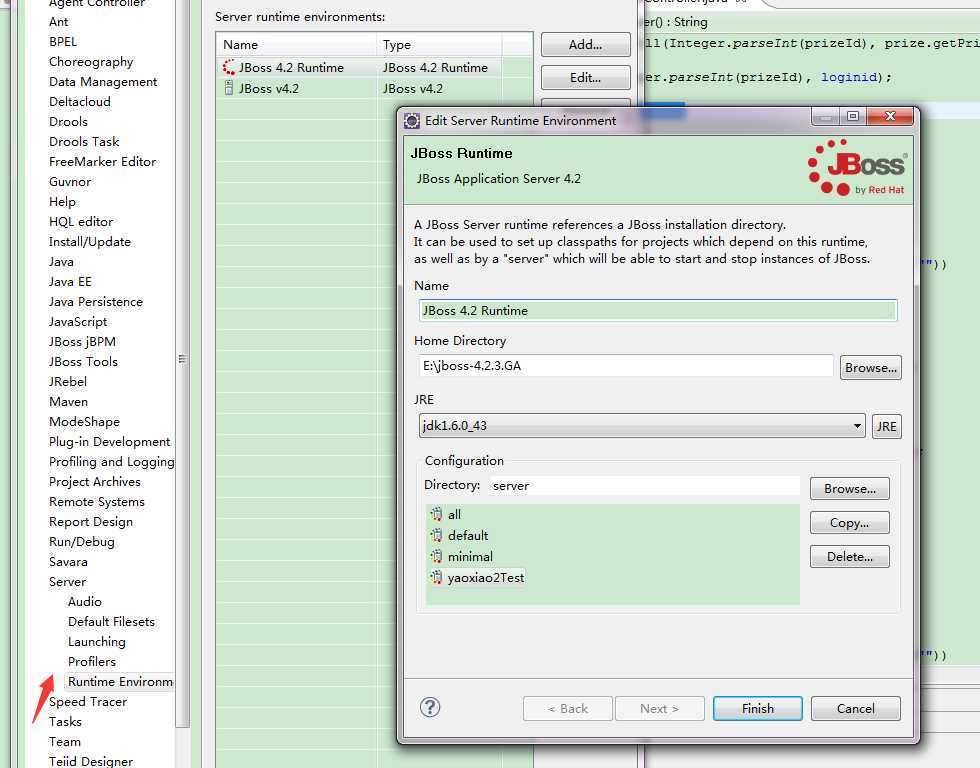This screenshot has width=980, height=768.
Task: Select Deltacloud in preferences tree
Action: 79,101
